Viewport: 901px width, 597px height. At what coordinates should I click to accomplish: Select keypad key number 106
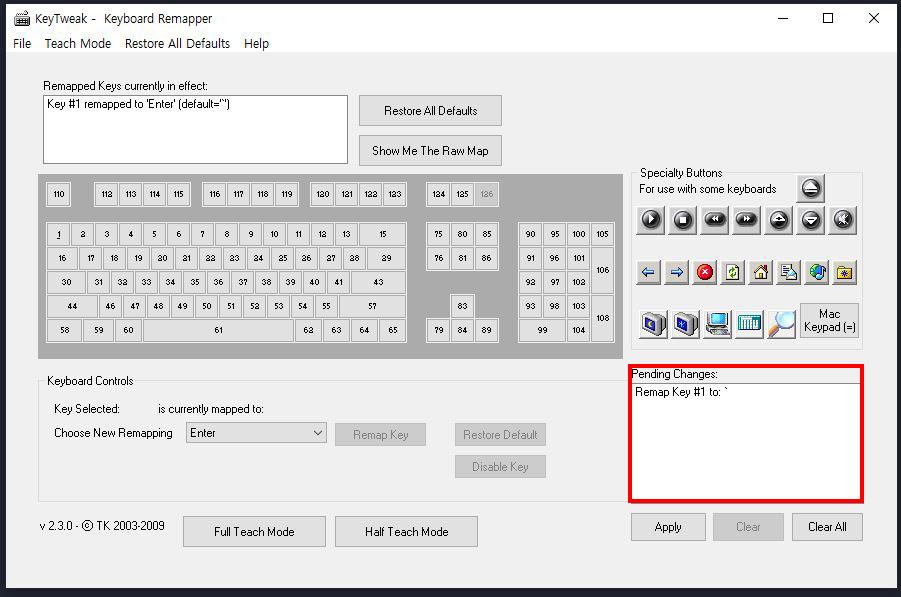602,270
